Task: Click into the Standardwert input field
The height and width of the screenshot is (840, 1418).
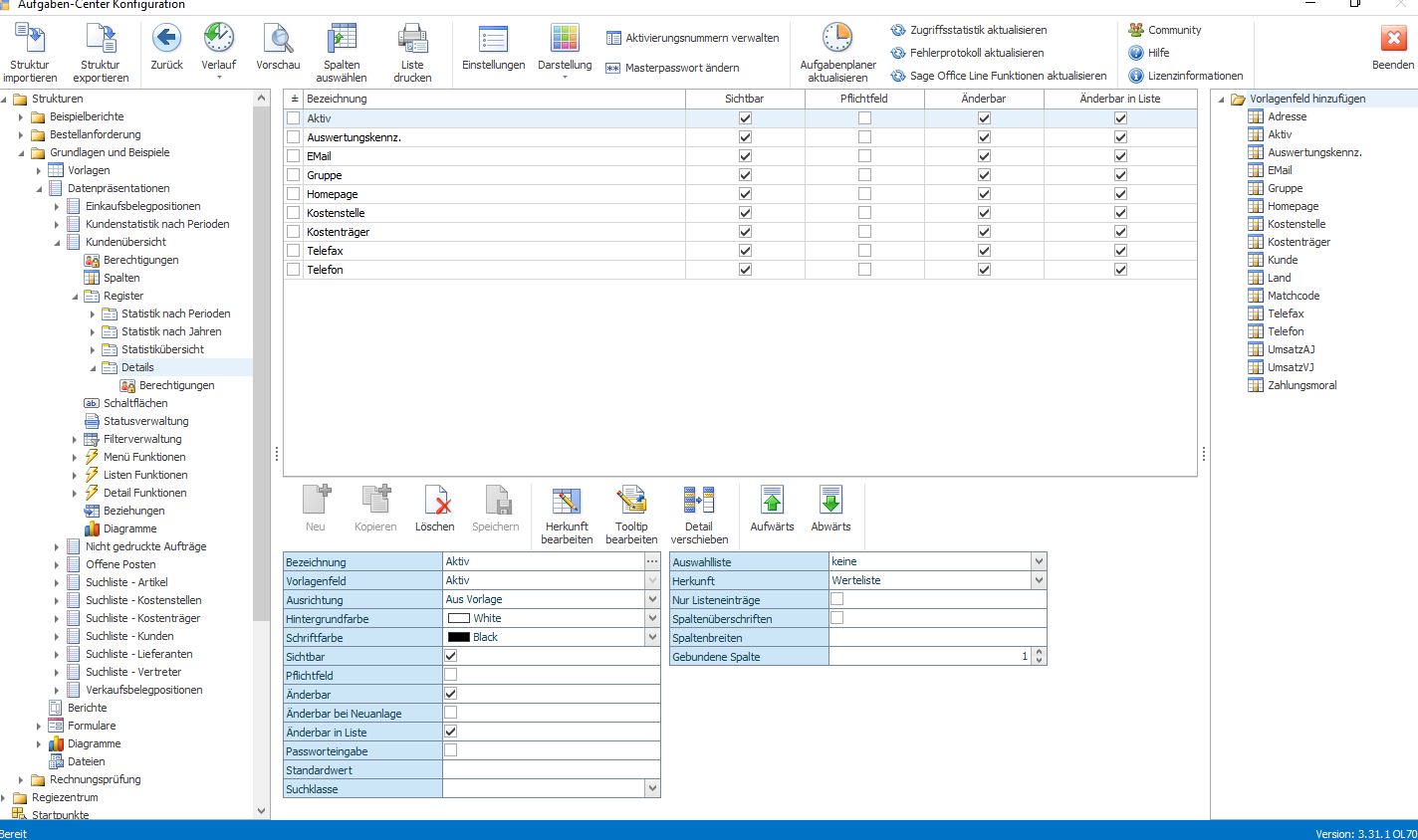Action: [x=551, y=770]
